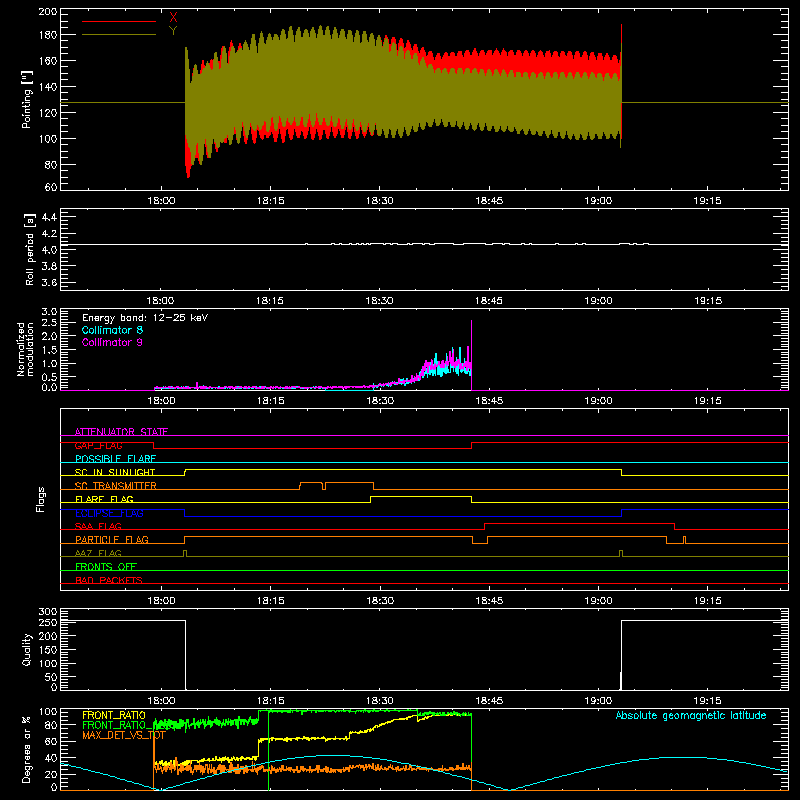Click the PARTICLE_FLAG label
The width and height of the screenshot is (800, 800).
click(x=112, y=539)
